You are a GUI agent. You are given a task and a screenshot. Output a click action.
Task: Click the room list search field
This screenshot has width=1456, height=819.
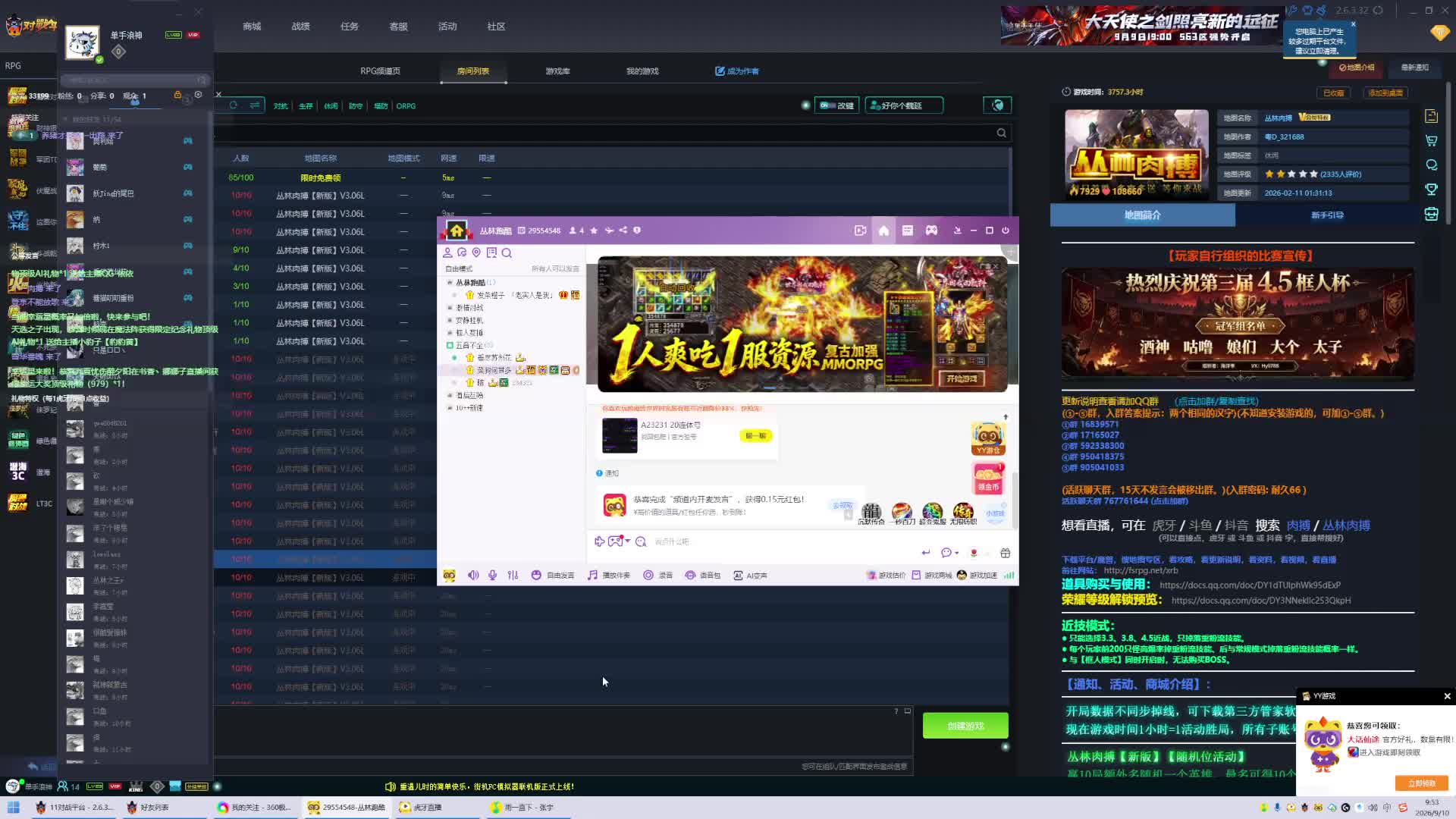pyautogui.click(x=610, y=133)
